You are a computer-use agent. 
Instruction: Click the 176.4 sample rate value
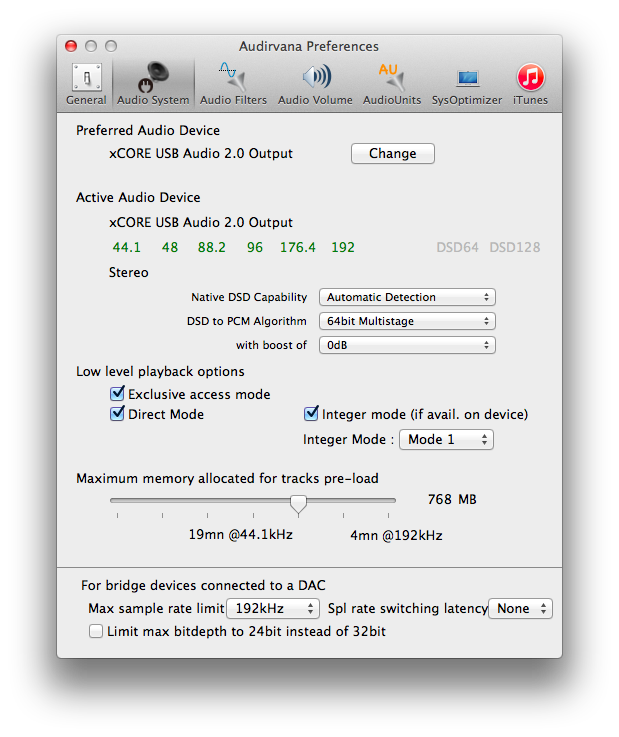298,247
